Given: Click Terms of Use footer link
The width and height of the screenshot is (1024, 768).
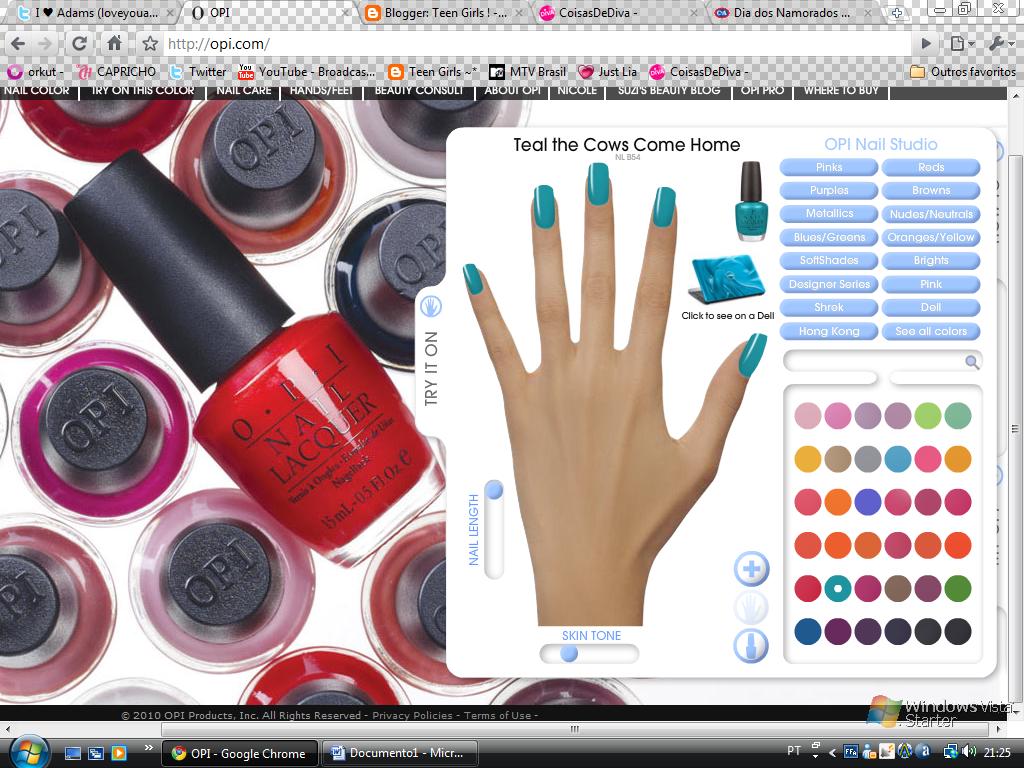Looking at the screenshot, I should point(498,715).
